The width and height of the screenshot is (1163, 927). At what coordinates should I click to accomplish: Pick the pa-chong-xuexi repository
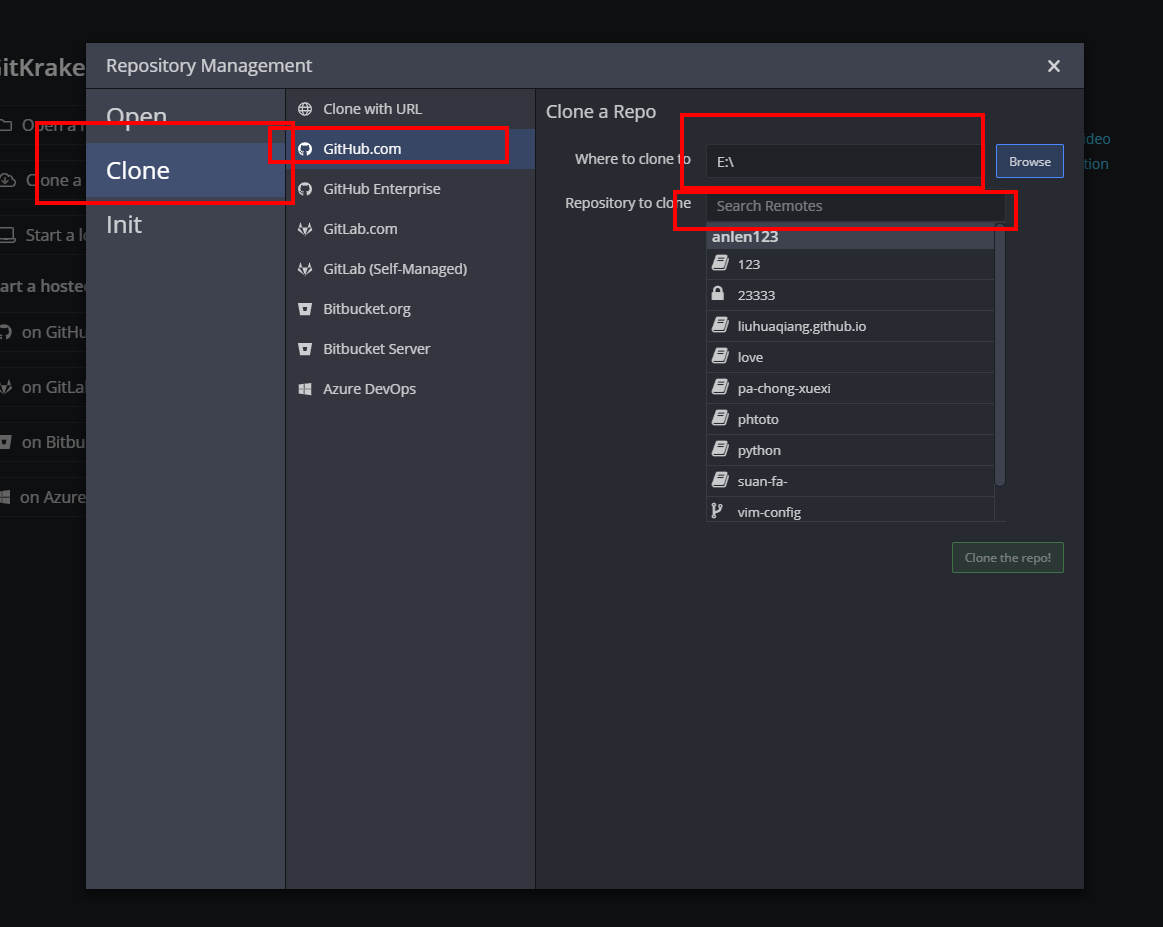tap(783, 388)
